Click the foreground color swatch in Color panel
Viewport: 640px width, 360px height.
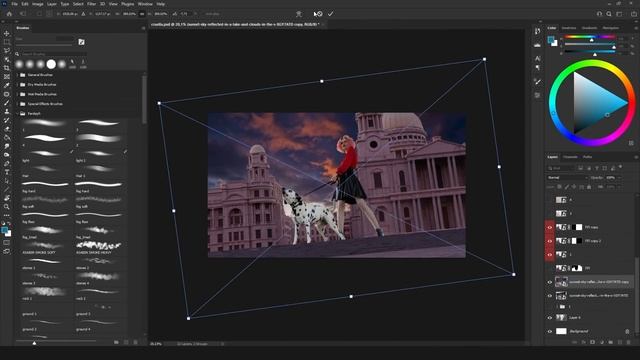click(551, 40)
